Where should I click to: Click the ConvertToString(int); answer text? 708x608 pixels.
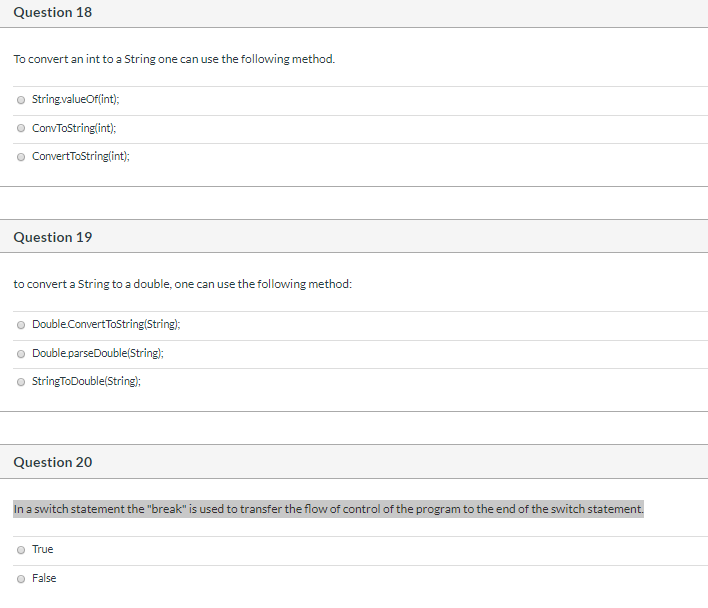click(81, 156)
